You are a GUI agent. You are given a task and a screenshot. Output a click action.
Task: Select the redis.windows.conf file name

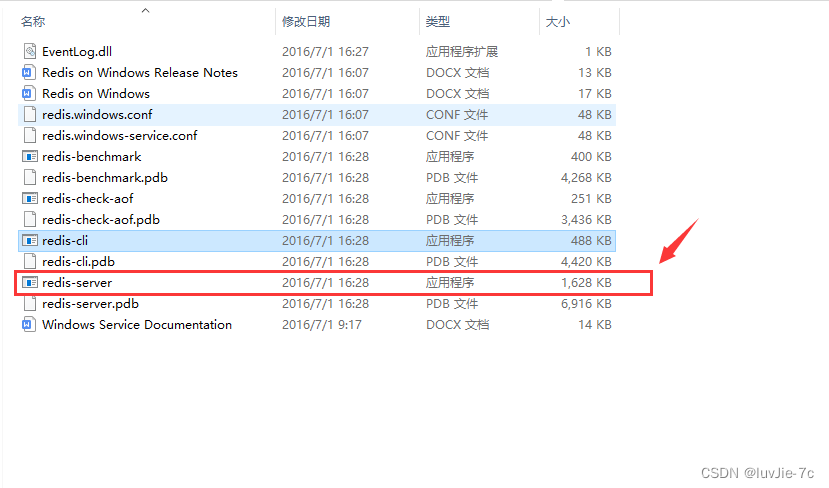(x=97, y=114)
